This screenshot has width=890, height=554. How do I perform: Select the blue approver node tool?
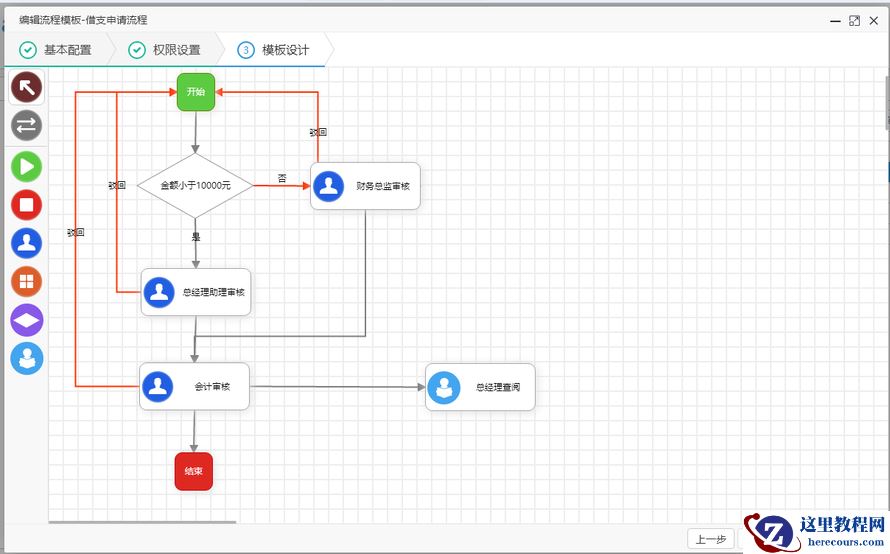pos(27,243)
